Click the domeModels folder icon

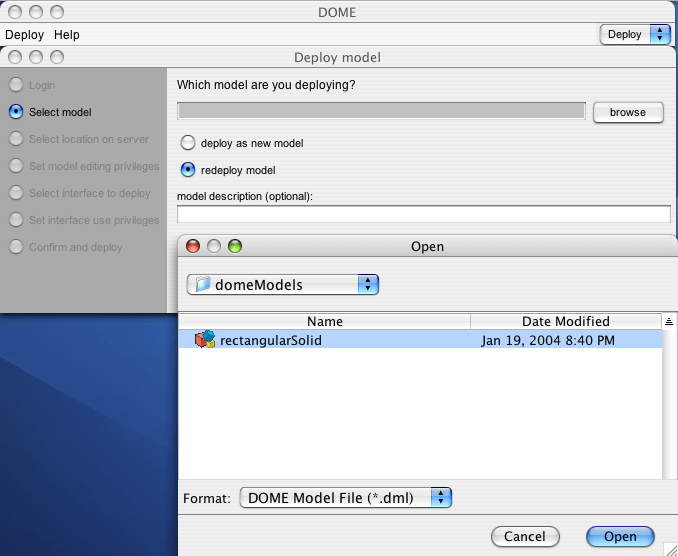pos(203,284)
